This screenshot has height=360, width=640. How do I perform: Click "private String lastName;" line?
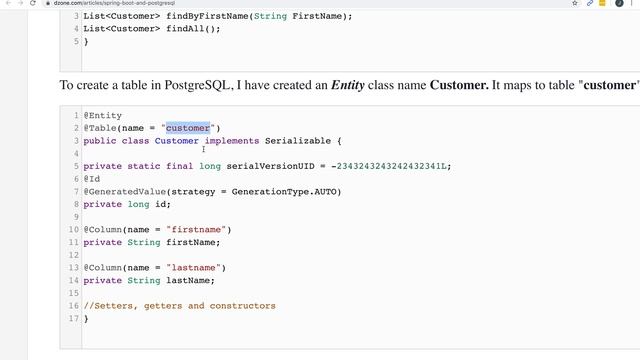coord(149,280)
